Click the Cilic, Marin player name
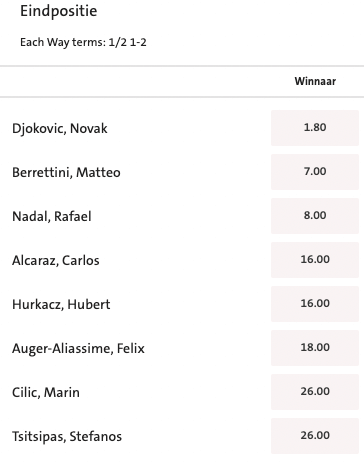The width and height of the screenshot is (364, 464). [46, 393]
